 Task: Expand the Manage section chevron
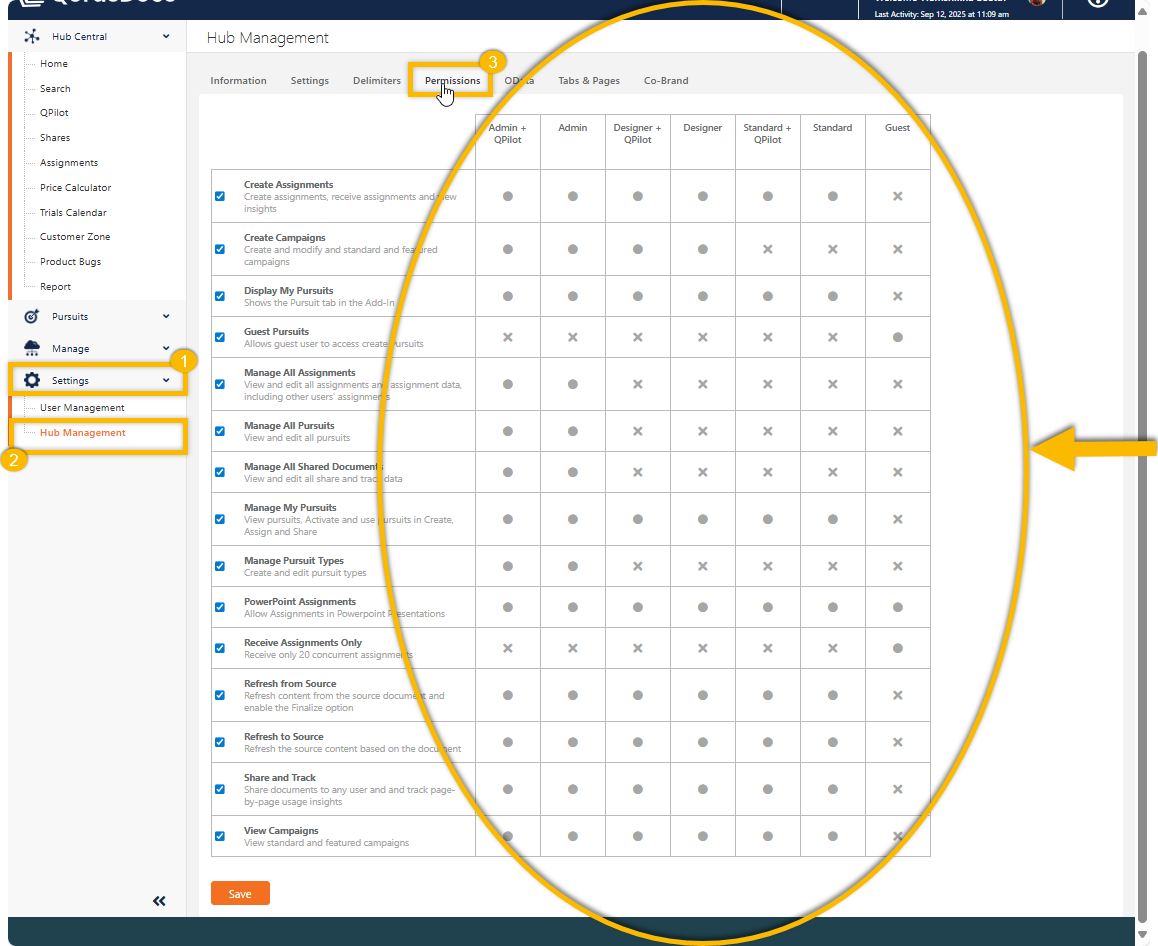(166, 349)
